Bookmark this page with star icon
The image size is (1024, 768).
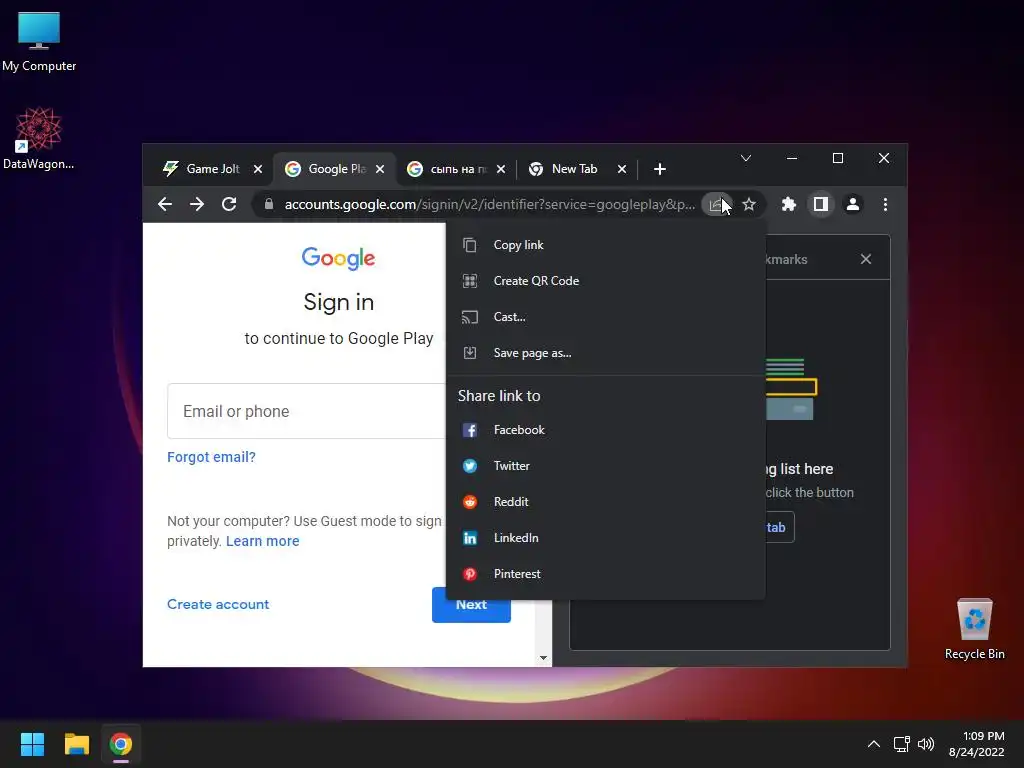[x=749, y=204]
